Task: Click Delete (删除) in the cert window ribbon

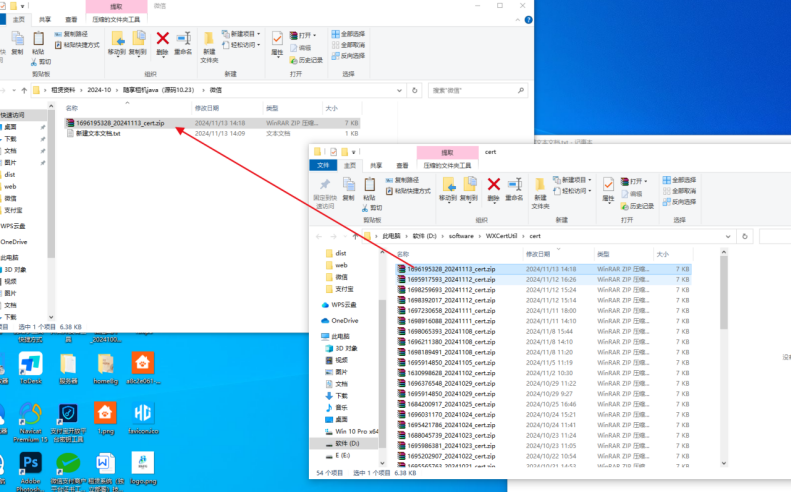Action: (493, 189)
